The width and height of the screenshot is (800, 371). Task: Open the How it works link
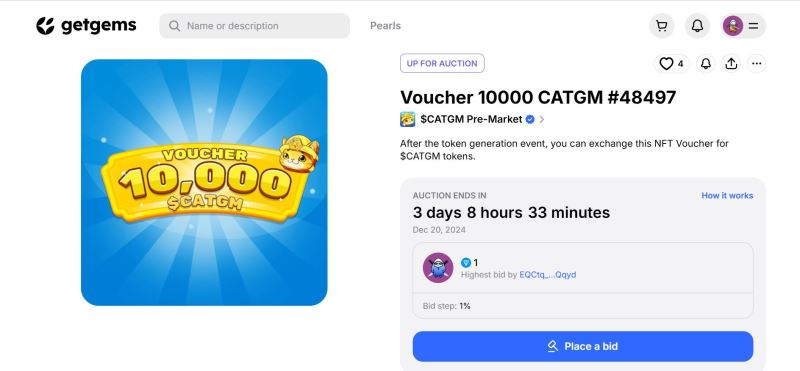727,195
